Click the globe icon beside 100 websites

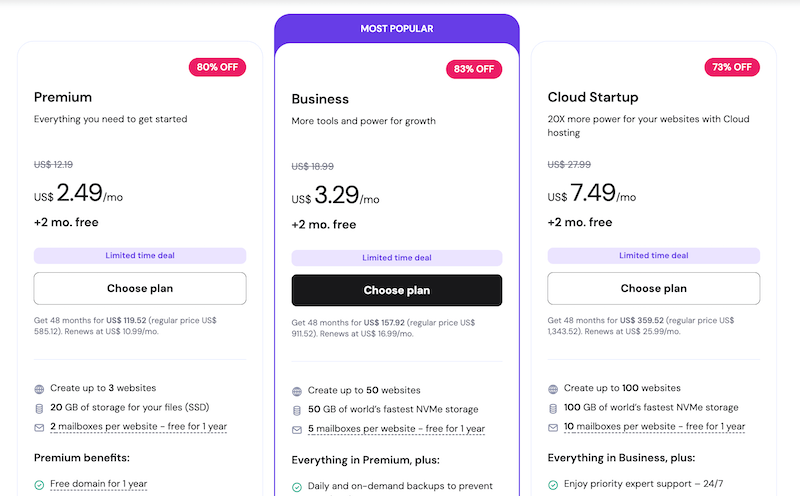[553, 388]
